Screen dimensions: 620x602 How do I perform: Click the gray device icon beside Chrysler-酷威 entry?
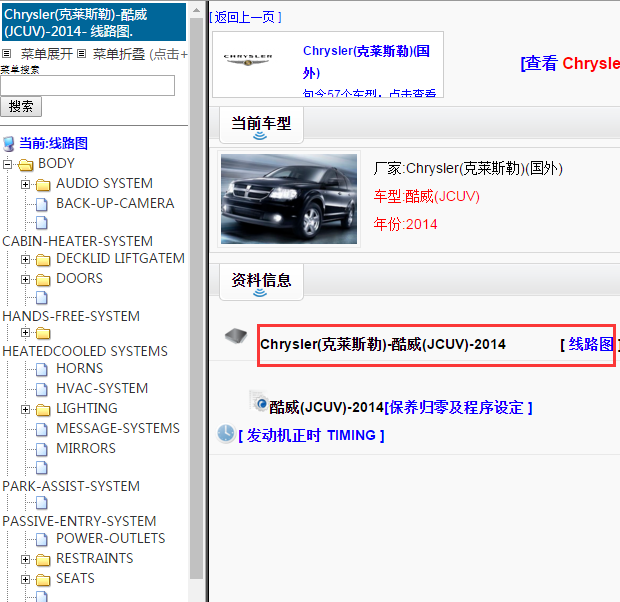coord(236,336)
